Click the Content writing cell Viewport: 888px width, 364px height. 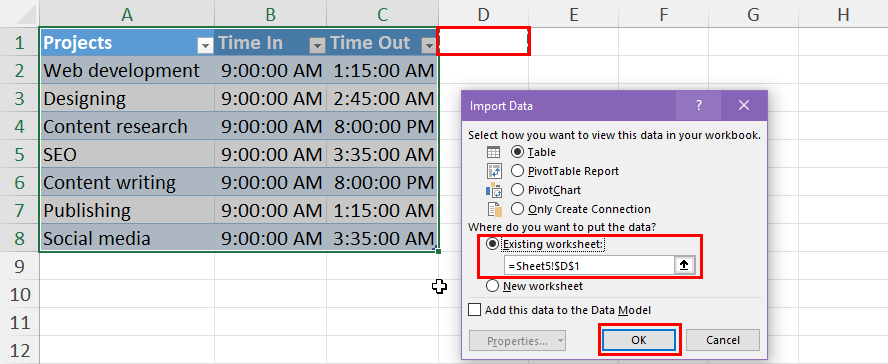127,182
